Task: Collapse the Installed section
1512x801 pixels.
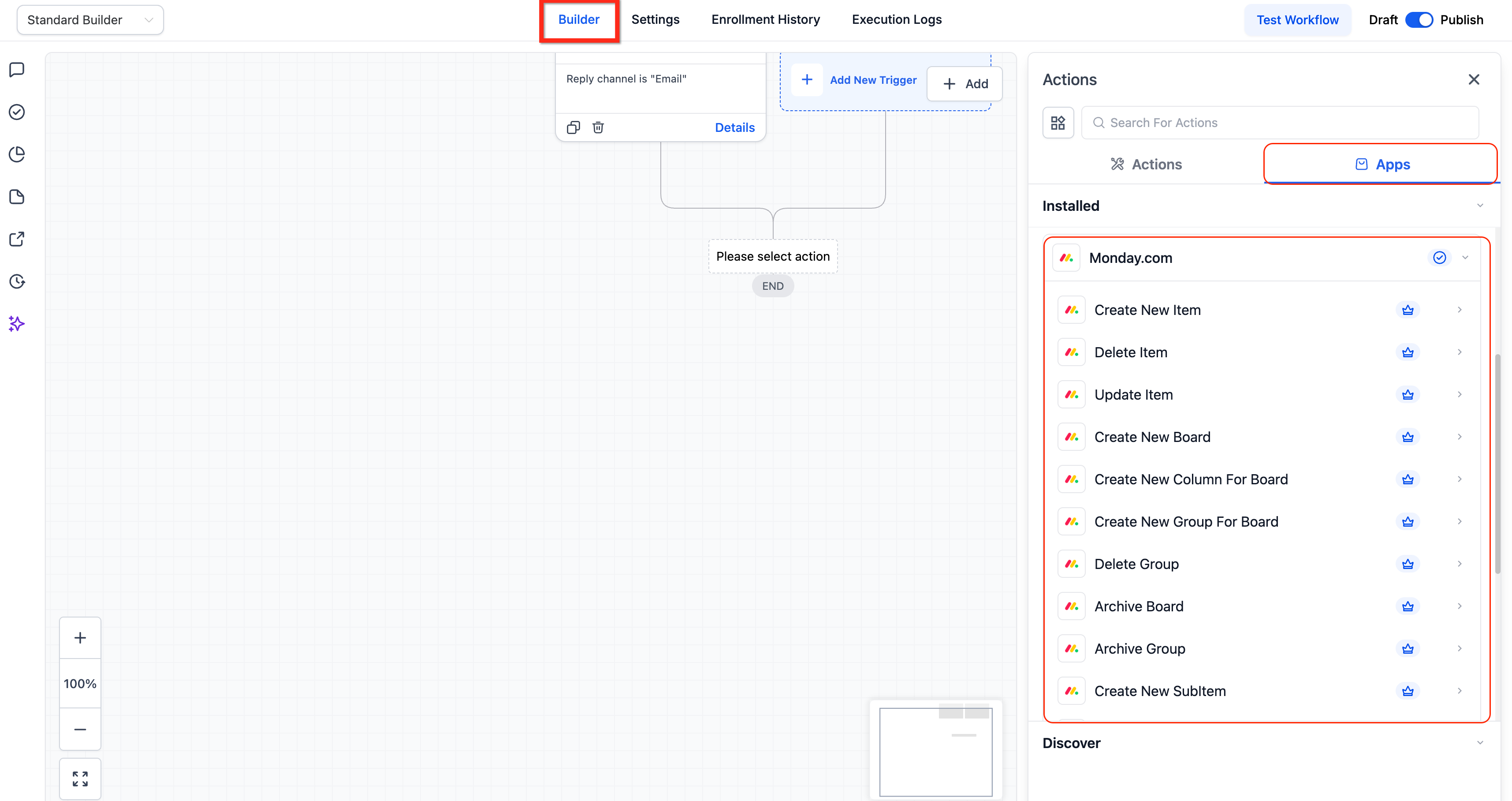Action: [x=1480, y=206]
